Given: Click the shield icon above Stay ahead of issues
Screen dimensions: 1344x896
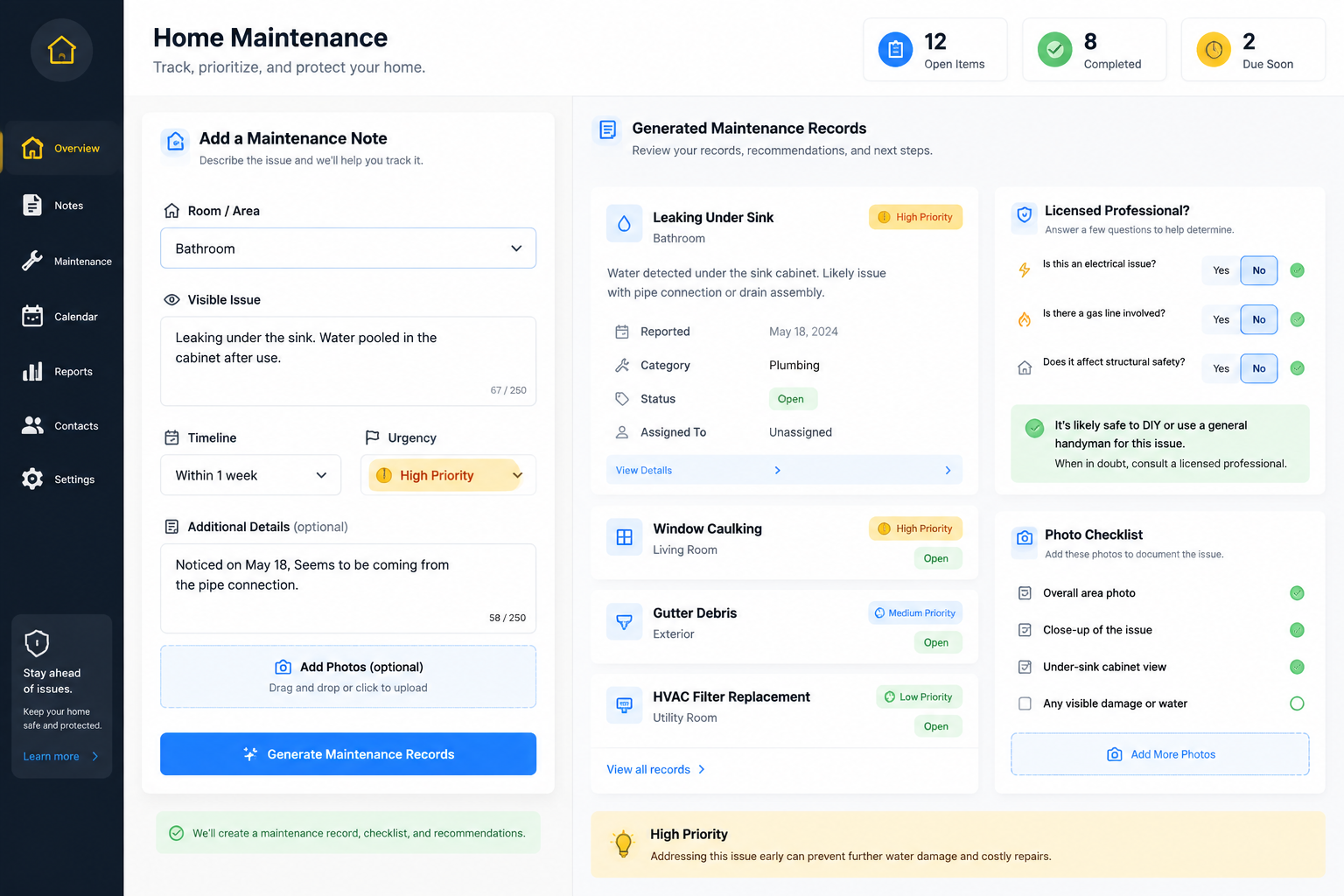Looking at the screenshot, I should click(x=37, y=643).
